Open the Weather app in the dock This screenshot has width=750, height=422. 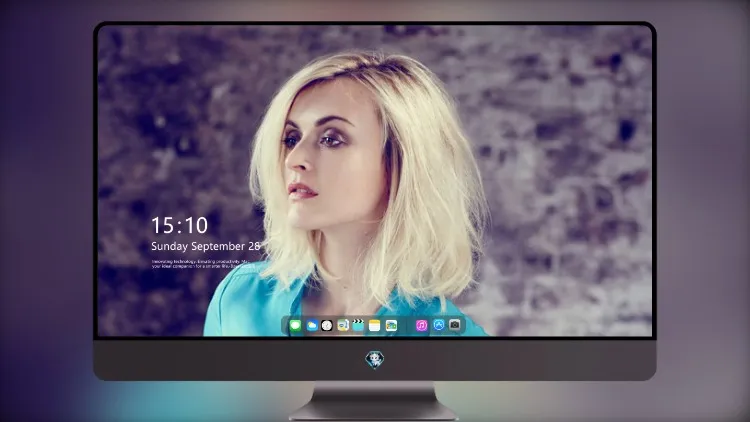[x=312, y=326]
